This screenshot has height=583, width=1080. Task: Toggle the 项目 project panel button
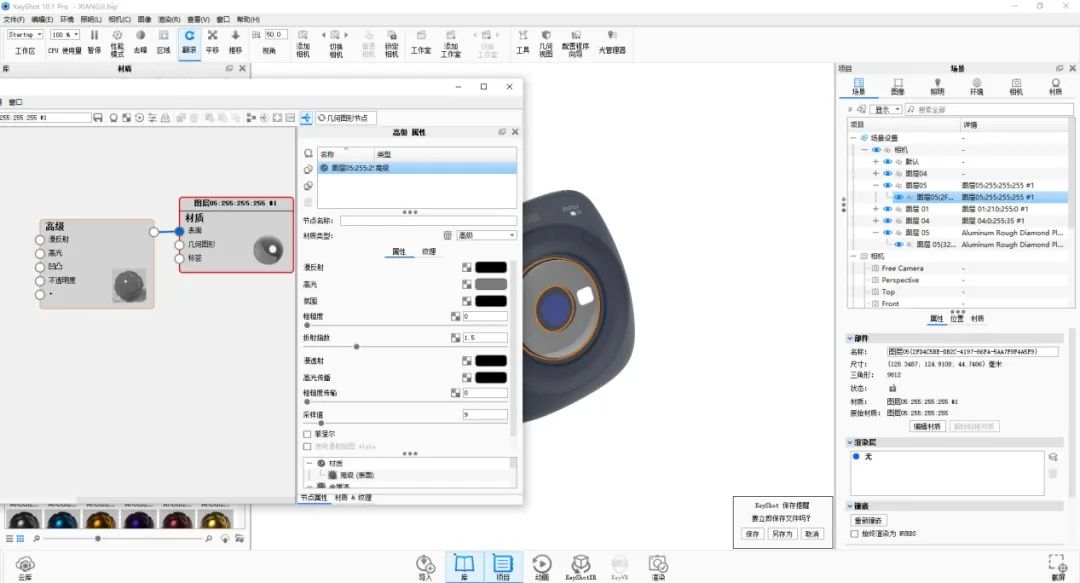(503, 568)
